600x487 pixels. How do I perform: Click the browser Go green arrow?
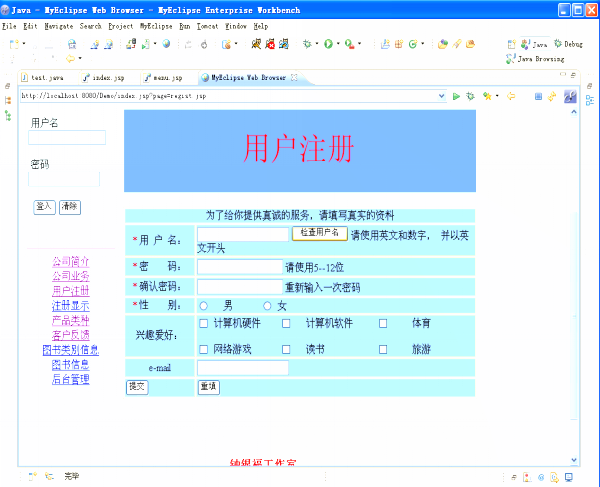coord(456,96)
